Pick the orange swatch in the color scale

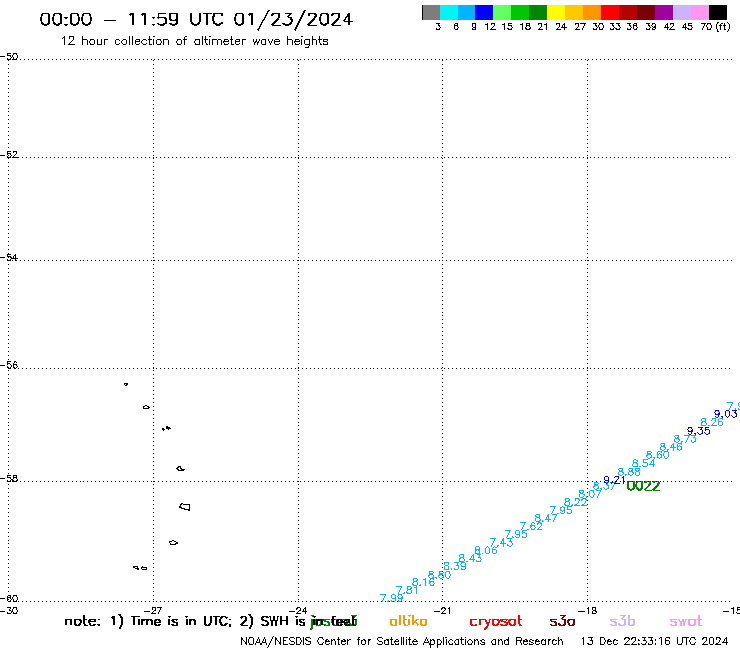592,12
